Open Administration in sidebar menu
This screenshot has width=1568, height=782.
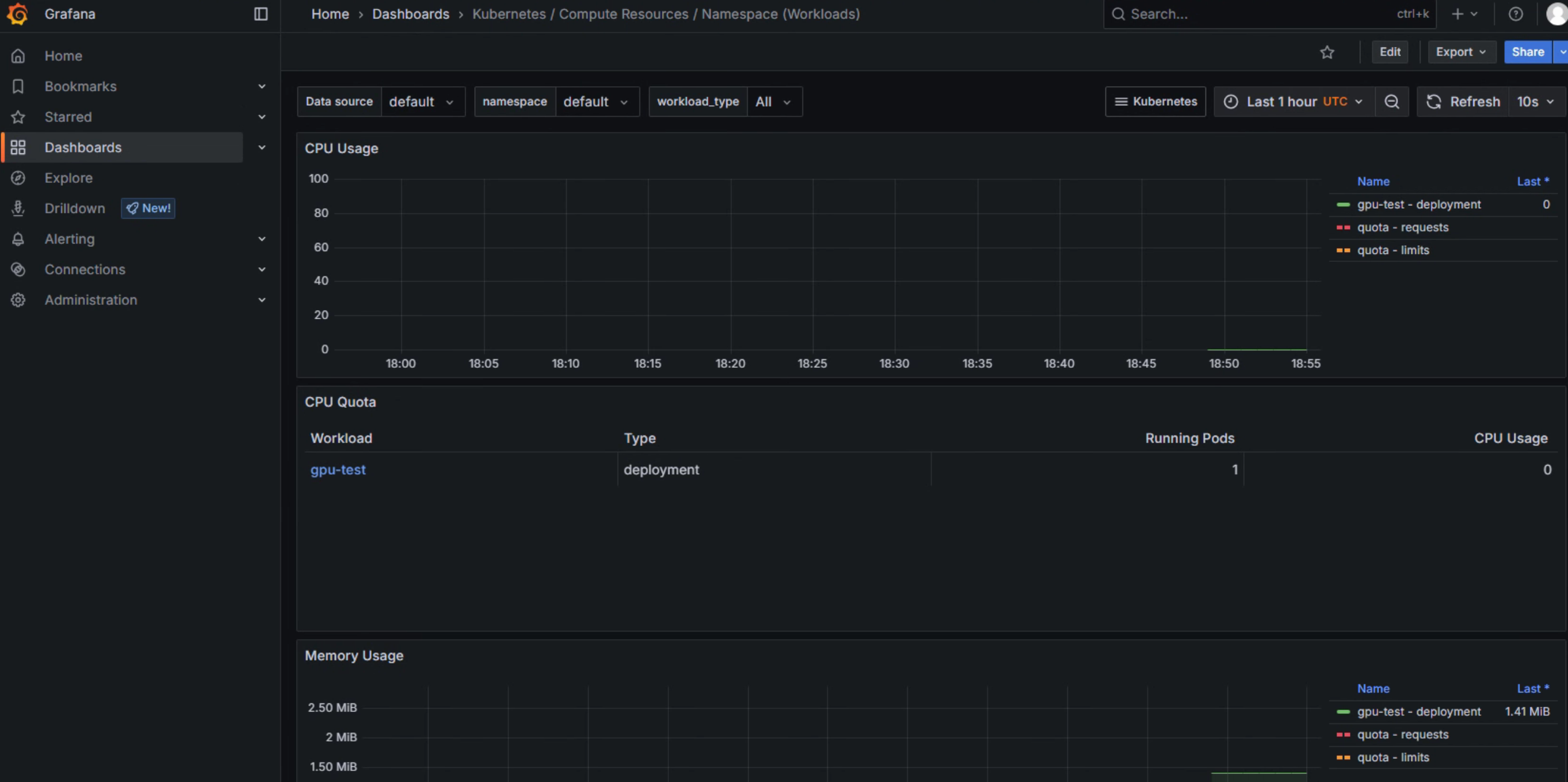[91, 300]
